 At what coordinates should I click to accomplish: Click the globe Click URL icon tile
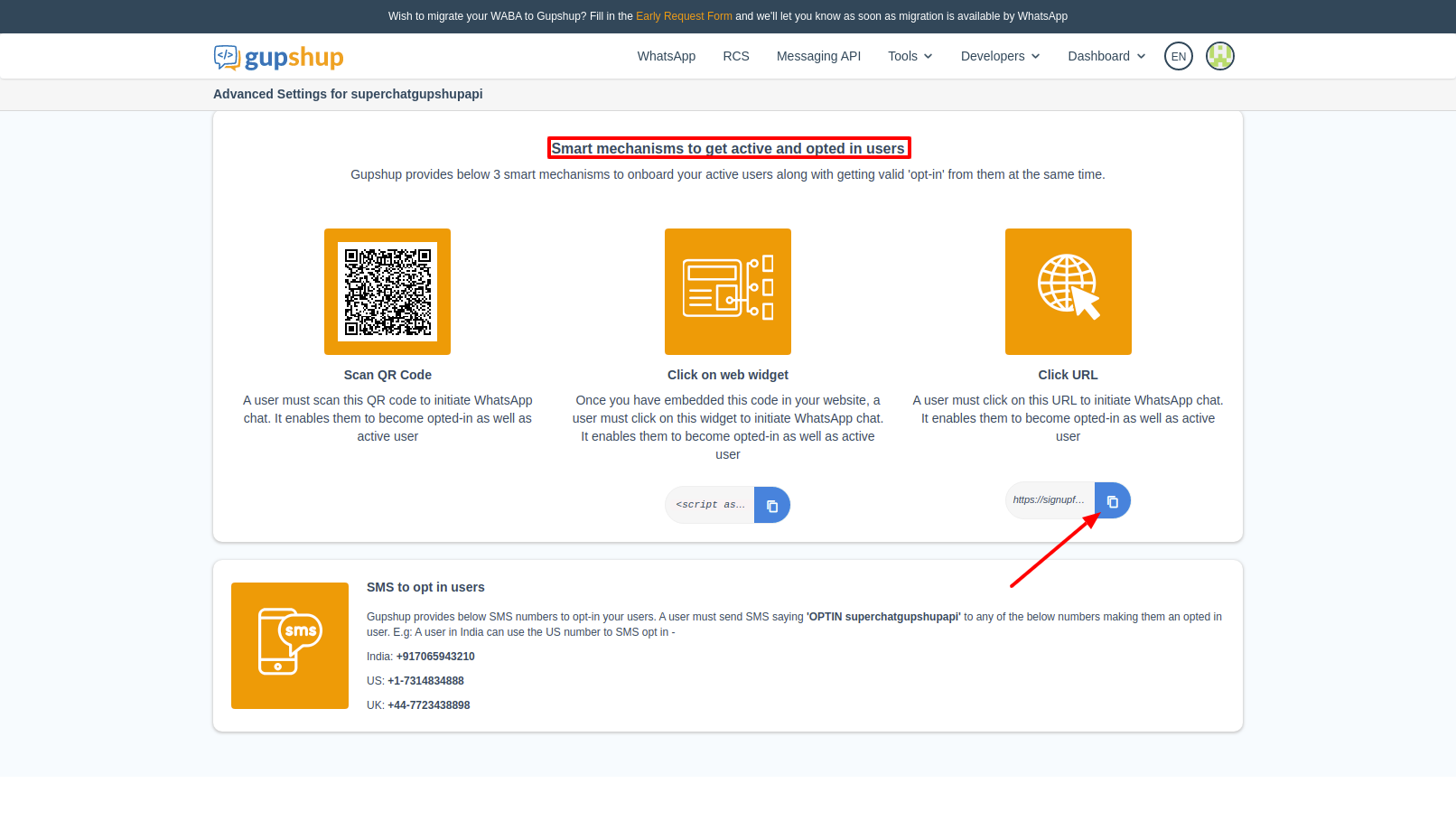pos(1069,292)
